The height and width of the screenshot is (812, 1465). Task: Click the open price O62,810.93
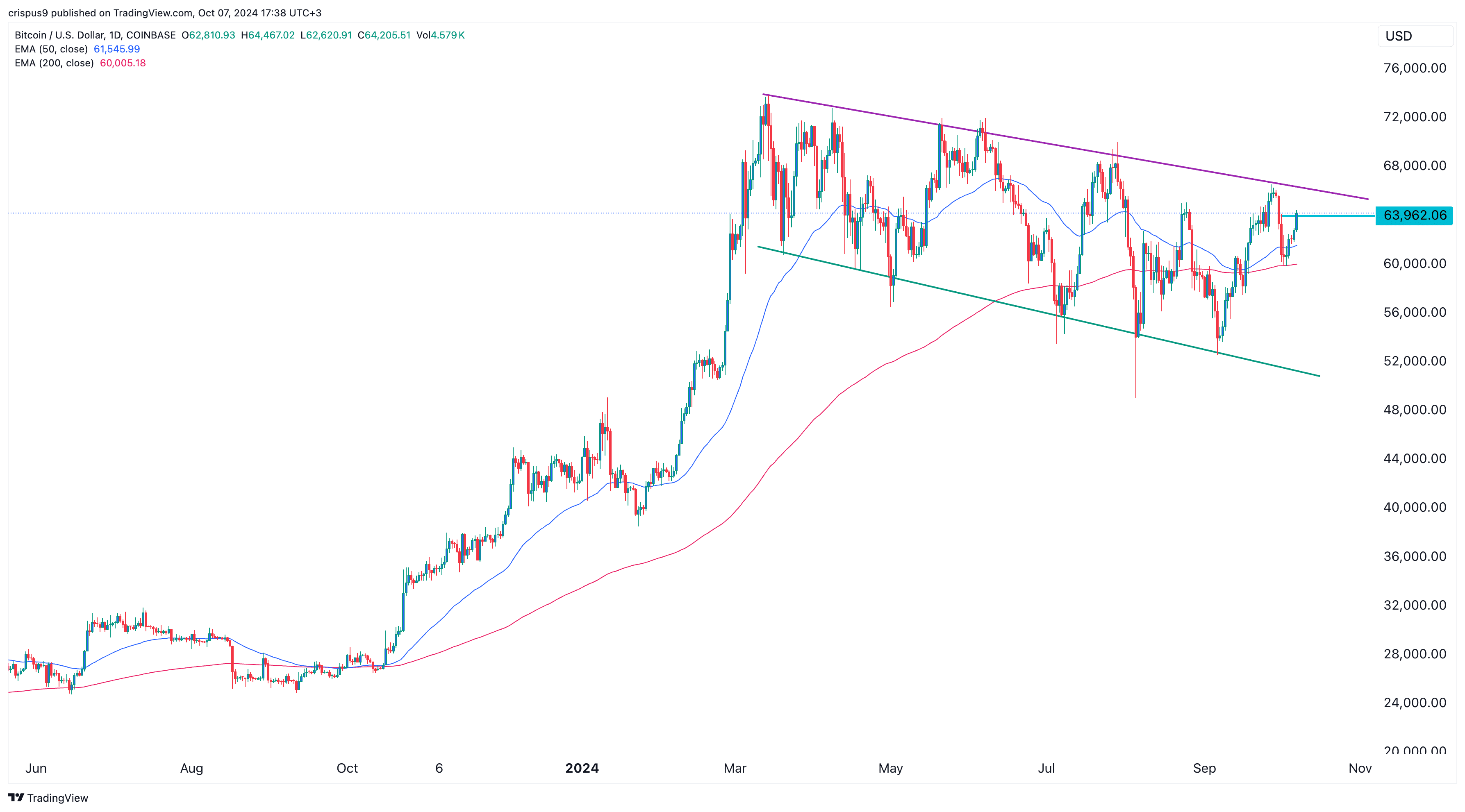tap(208, 35)
